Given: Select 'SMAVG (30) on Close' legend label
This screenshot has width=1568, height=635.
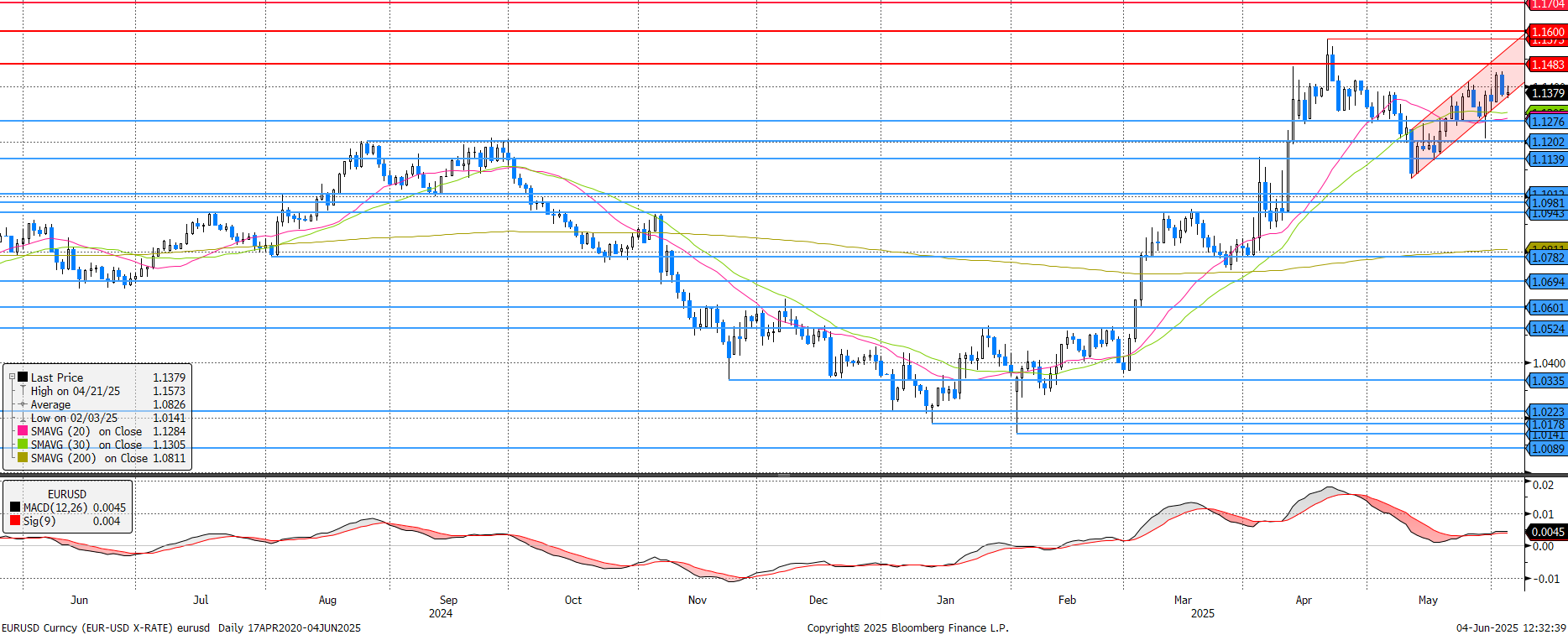Looking at the screenshot, I should point(86,445).
